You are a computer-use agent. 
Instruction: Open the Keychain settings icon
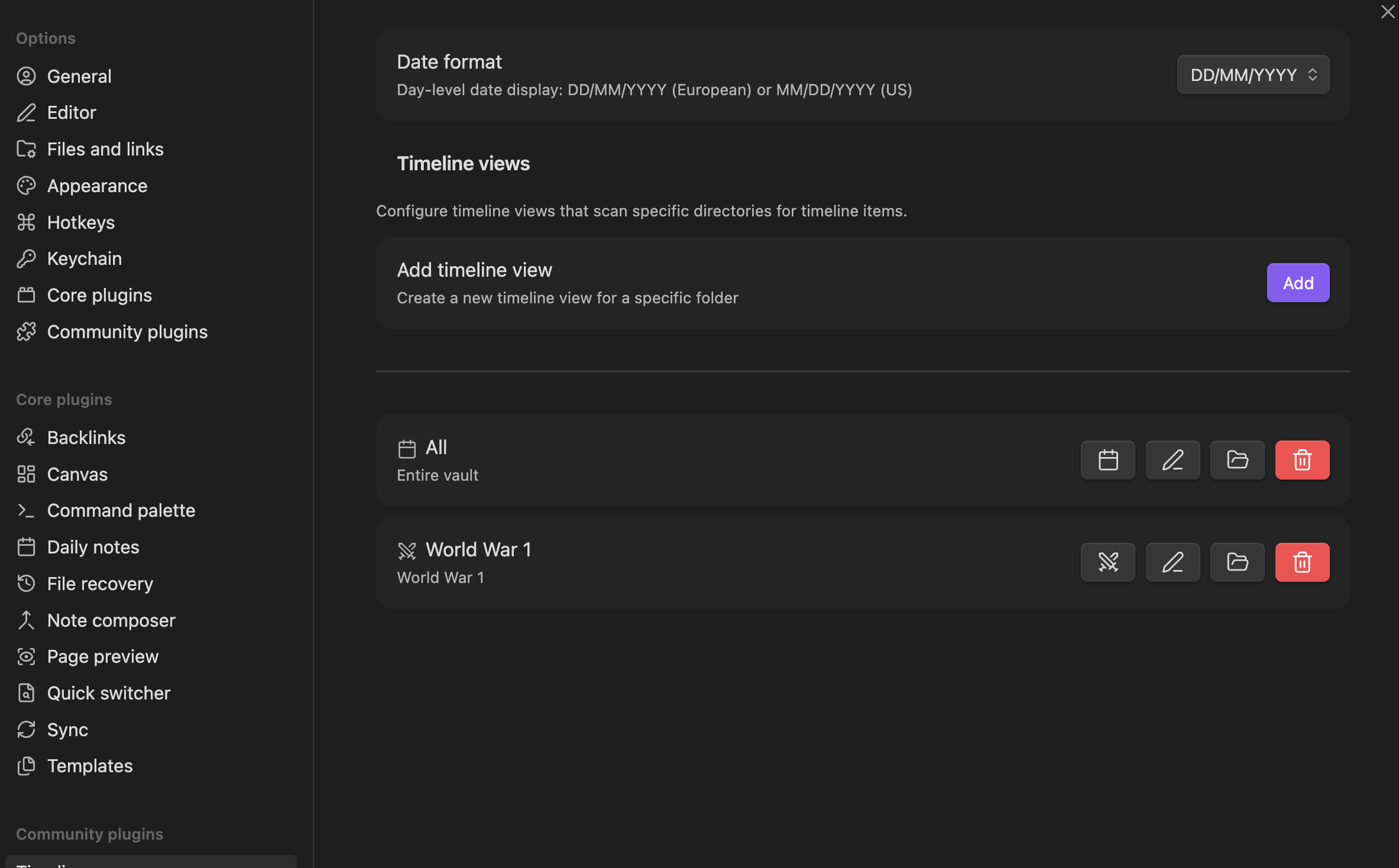point(27,258)
